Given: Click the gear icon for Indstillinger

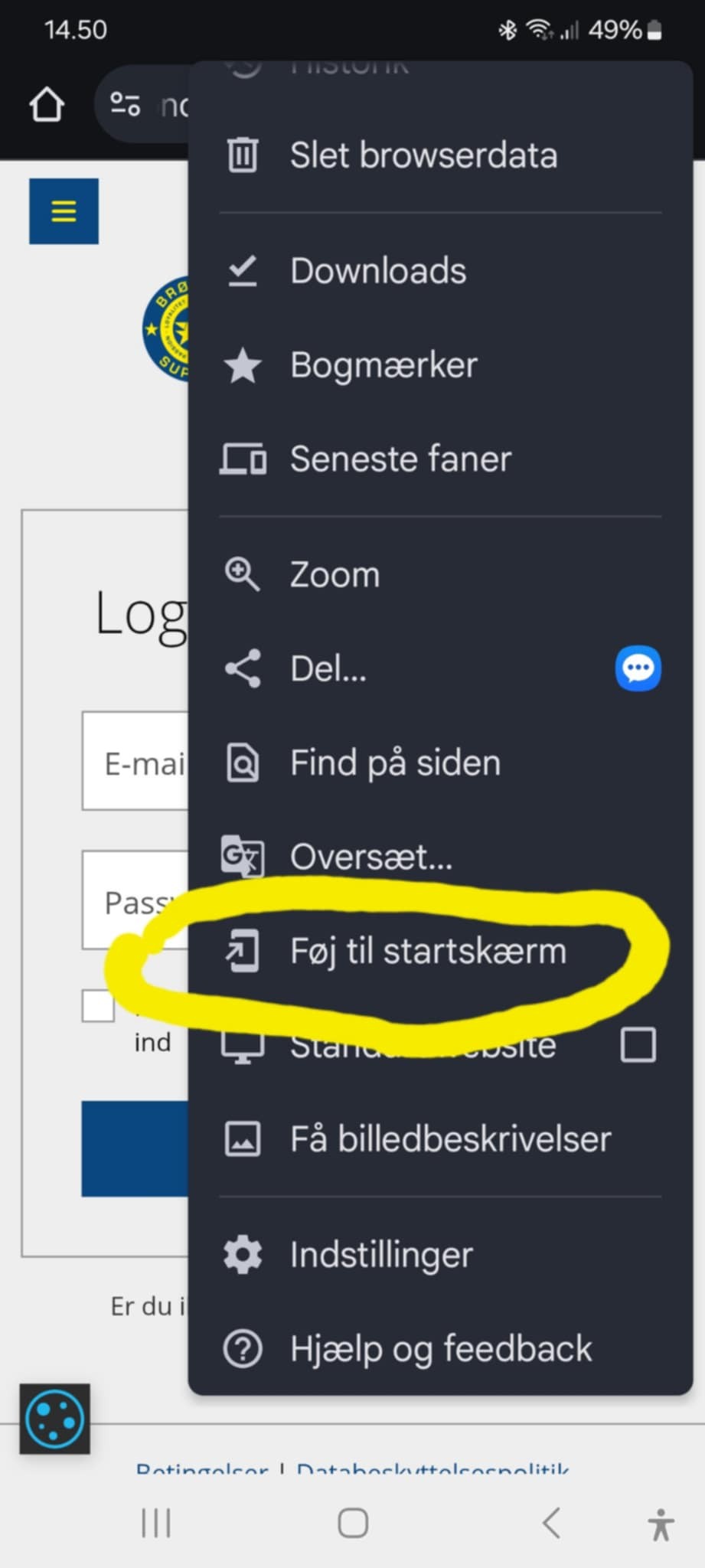Looking at the screenshot, I should point(243,1255).
